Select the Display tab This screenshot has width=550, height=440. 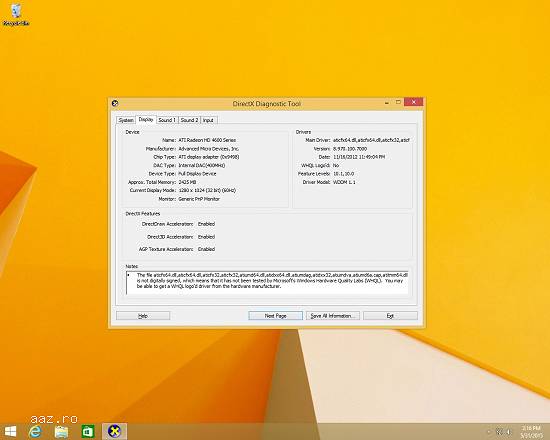point(146,119)
